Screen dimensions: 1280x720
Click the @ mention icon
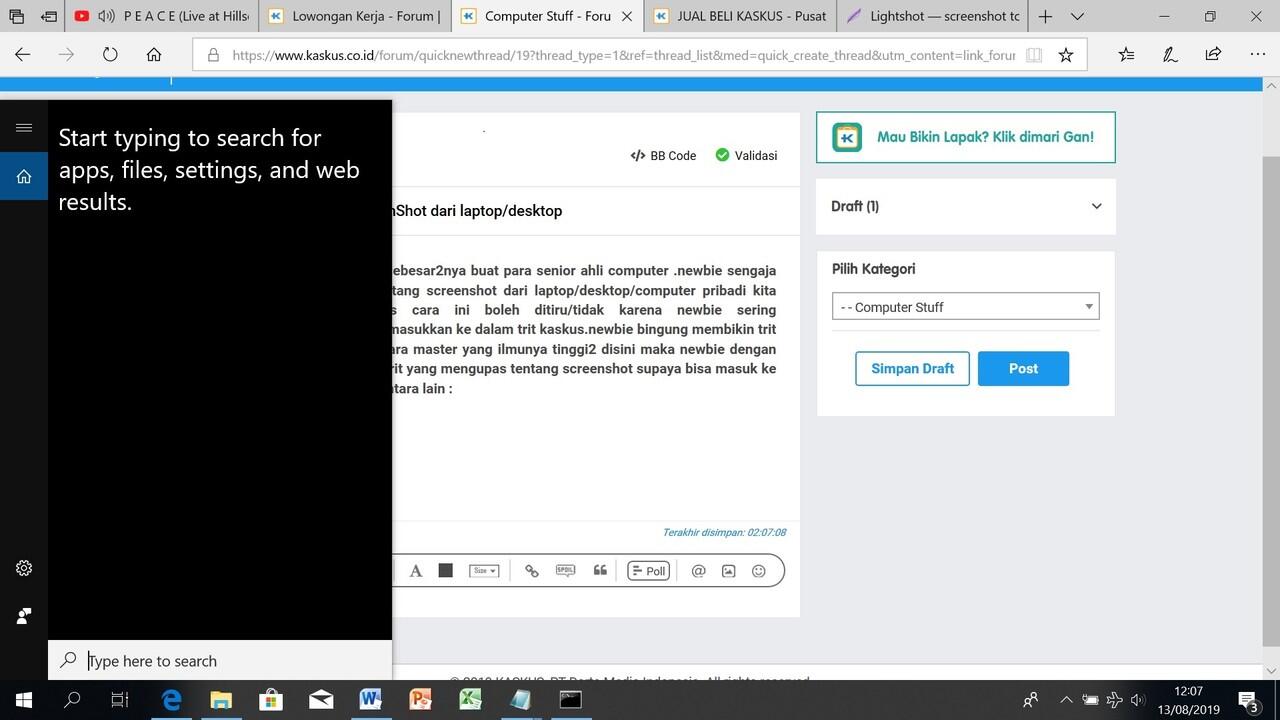point(698,571)
